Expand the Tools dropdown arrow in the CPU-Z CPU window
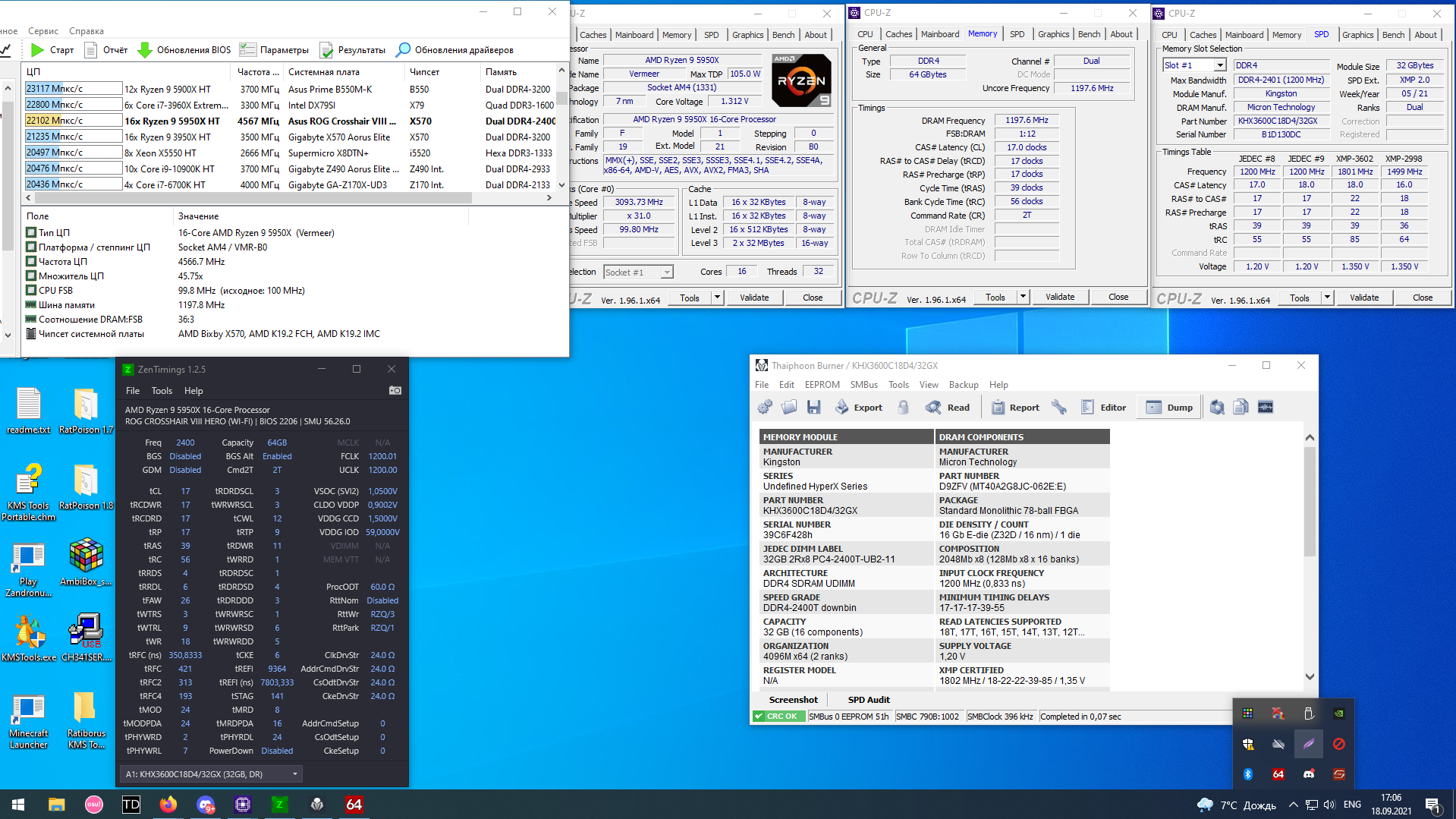Screen dimensions: 1456x819 click(x=717, y=298)
